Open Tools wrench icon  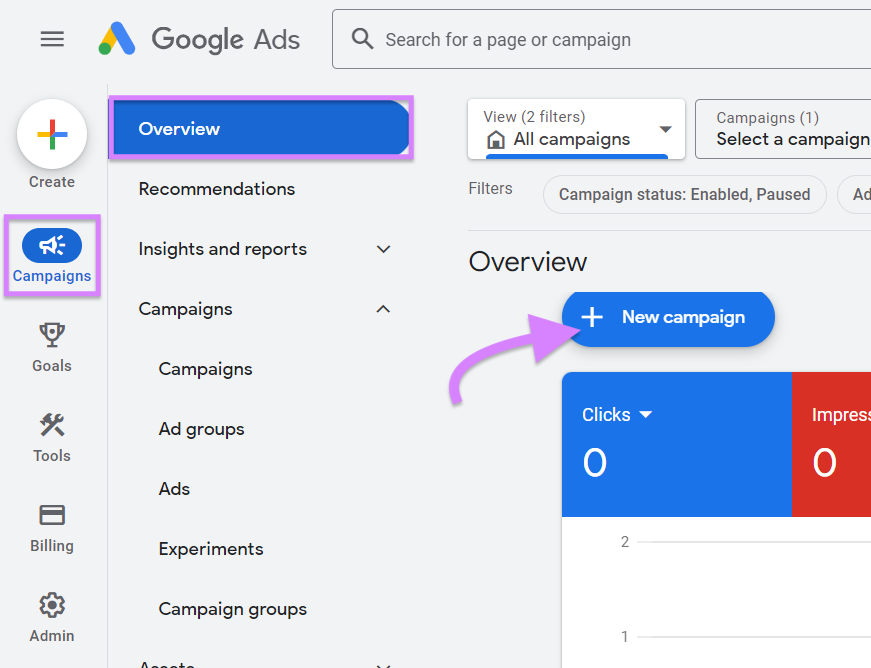pyautogui.click(x=52, y=425)
